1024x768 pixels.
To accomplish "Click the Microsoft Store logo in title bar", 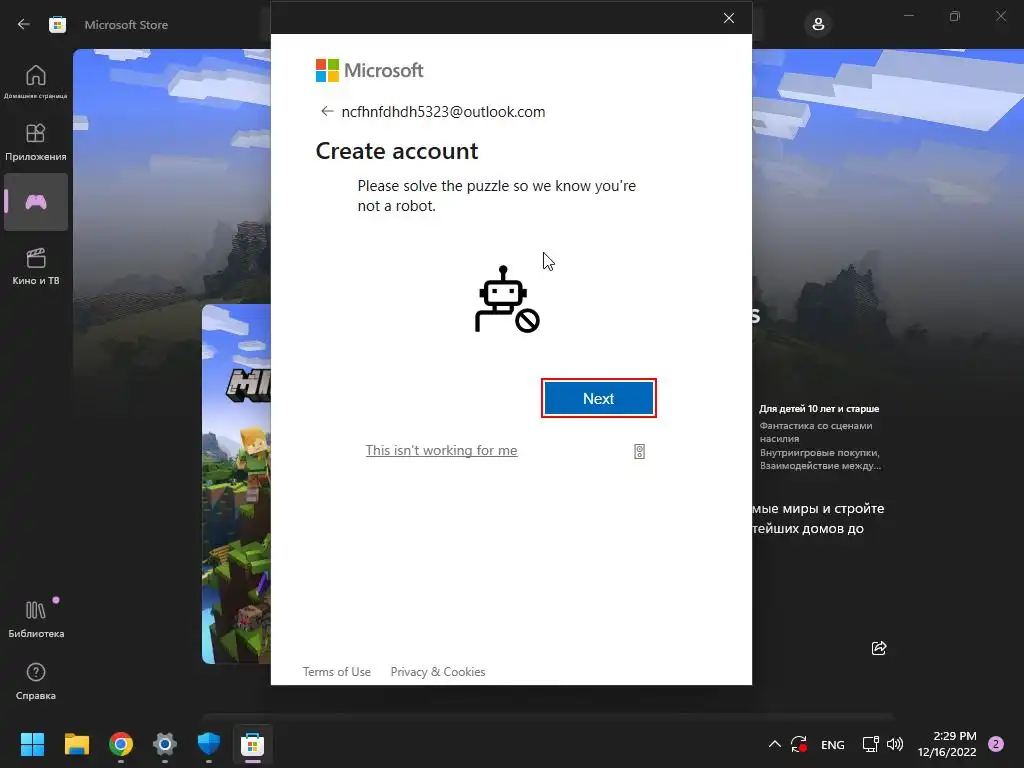I will (57, 25).
